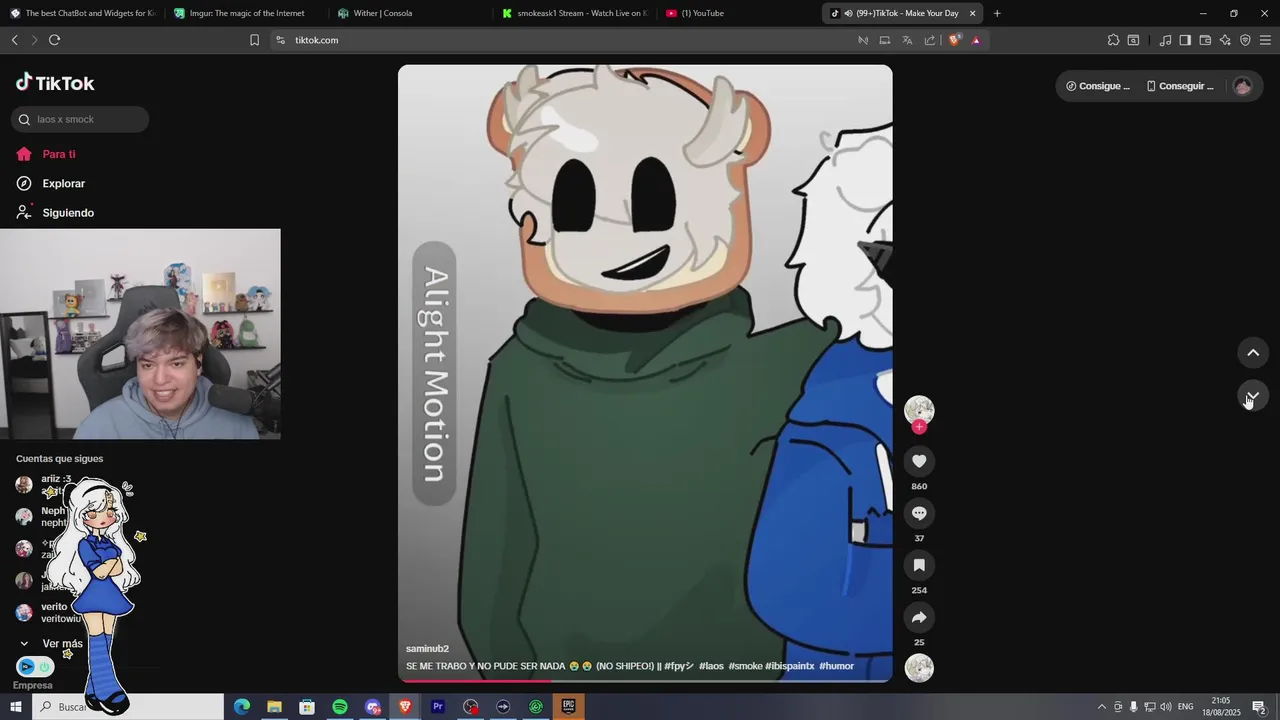Go to the previous video with the up chevron

tap(1253, 353)
